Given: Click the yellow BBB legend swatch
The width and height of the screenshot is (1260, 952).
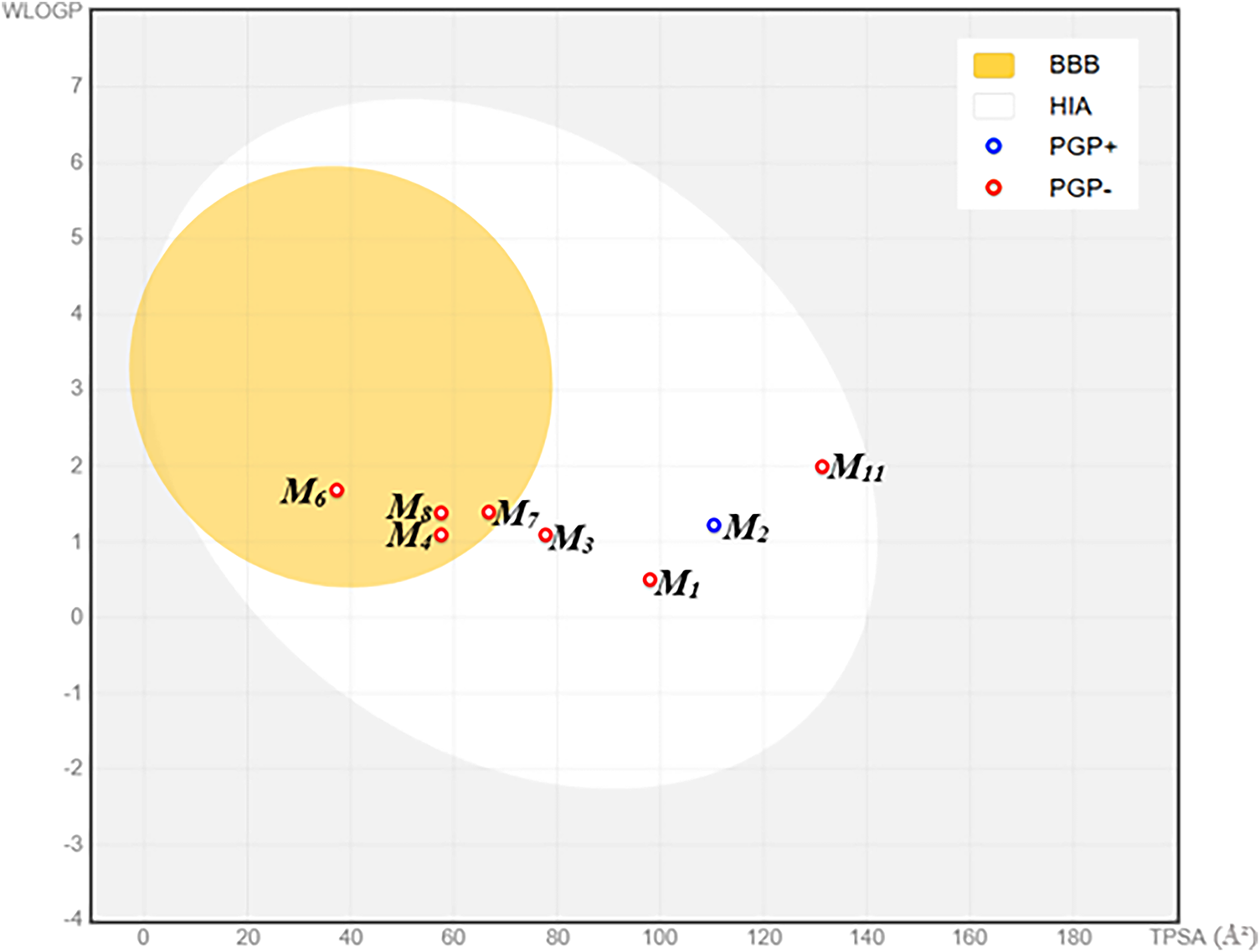Looking at the screenshot, I should coord(994,65).
